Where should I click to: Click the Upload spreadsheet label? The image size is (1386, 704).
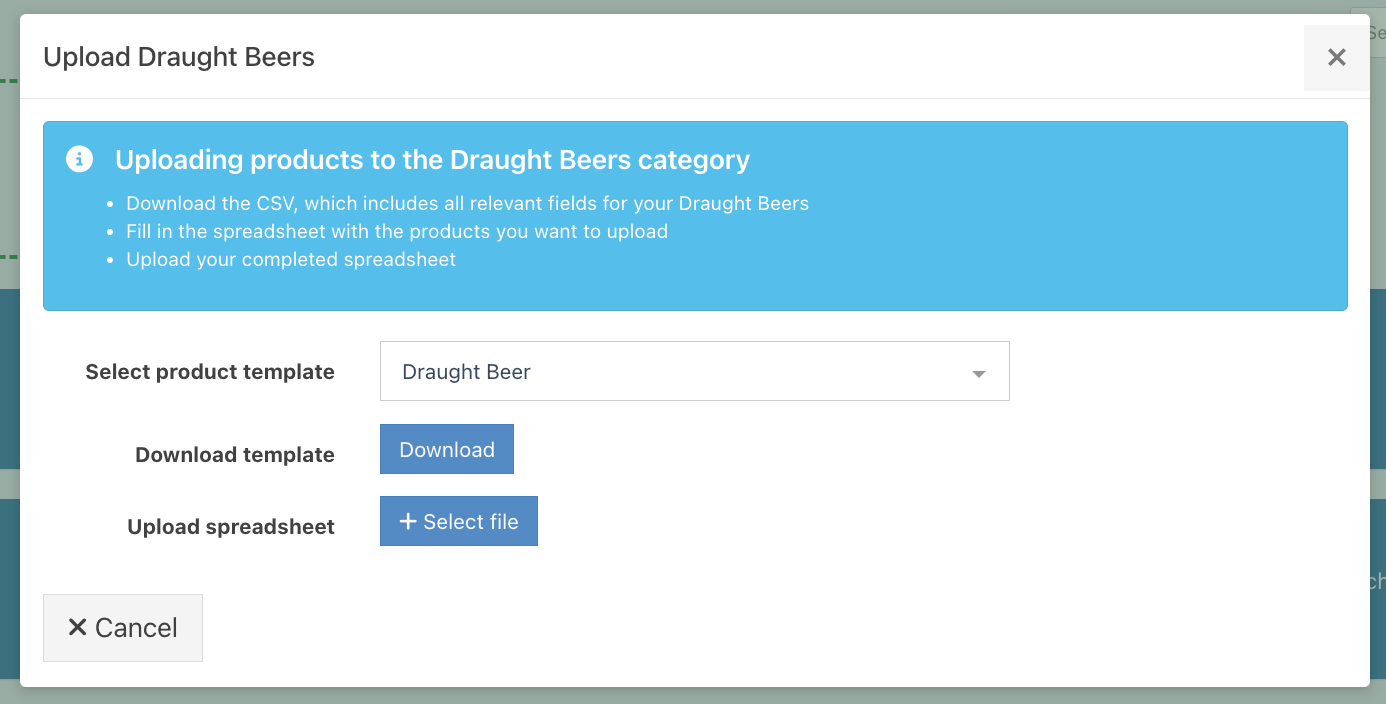231,527
